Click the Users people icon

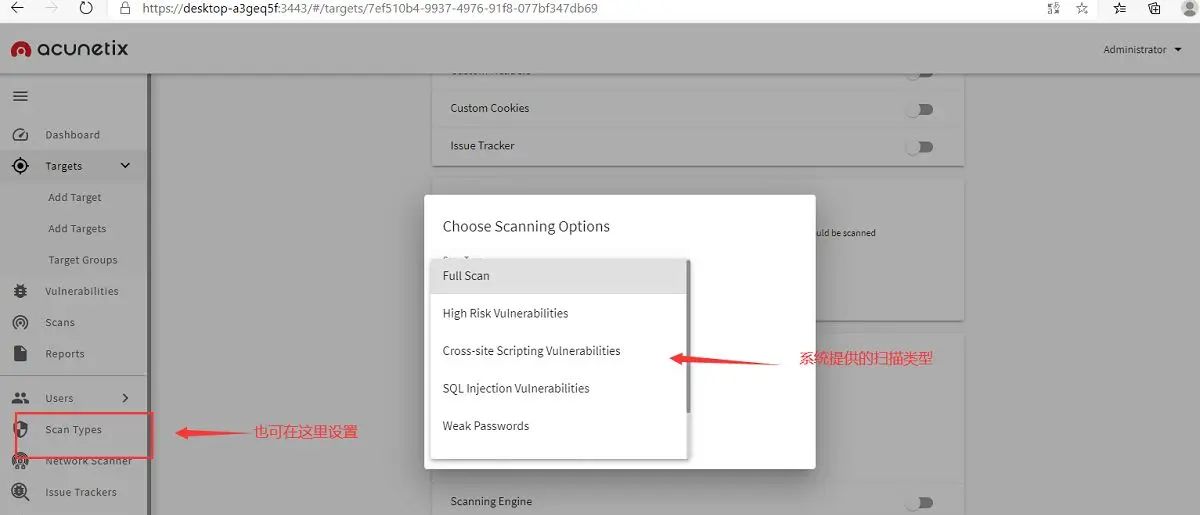(20, 398)
